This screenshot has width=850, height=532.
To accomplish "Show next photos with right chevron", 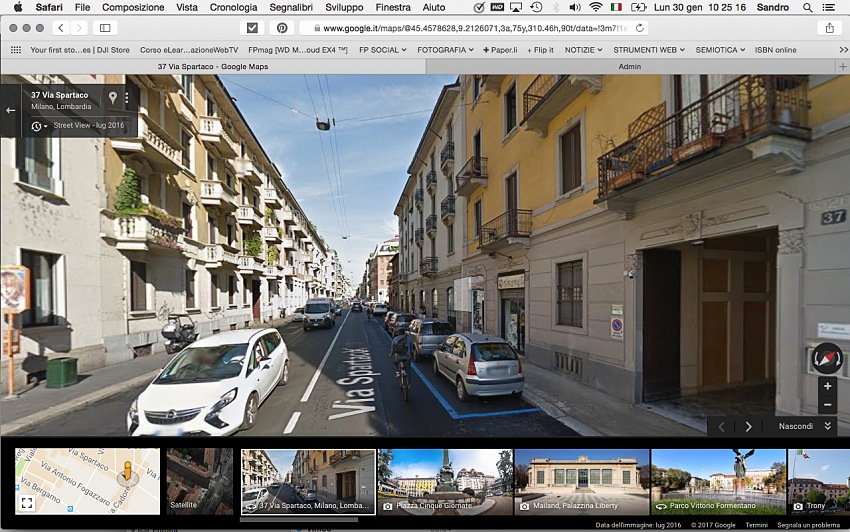I will [748, 427].
